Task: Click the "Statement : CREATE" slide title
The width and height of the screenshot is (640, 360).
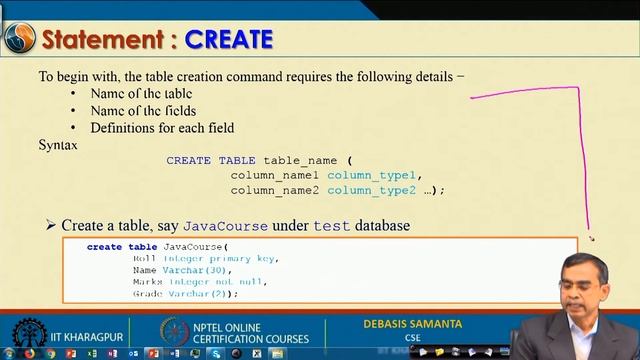Action: [x=157, y=39]
